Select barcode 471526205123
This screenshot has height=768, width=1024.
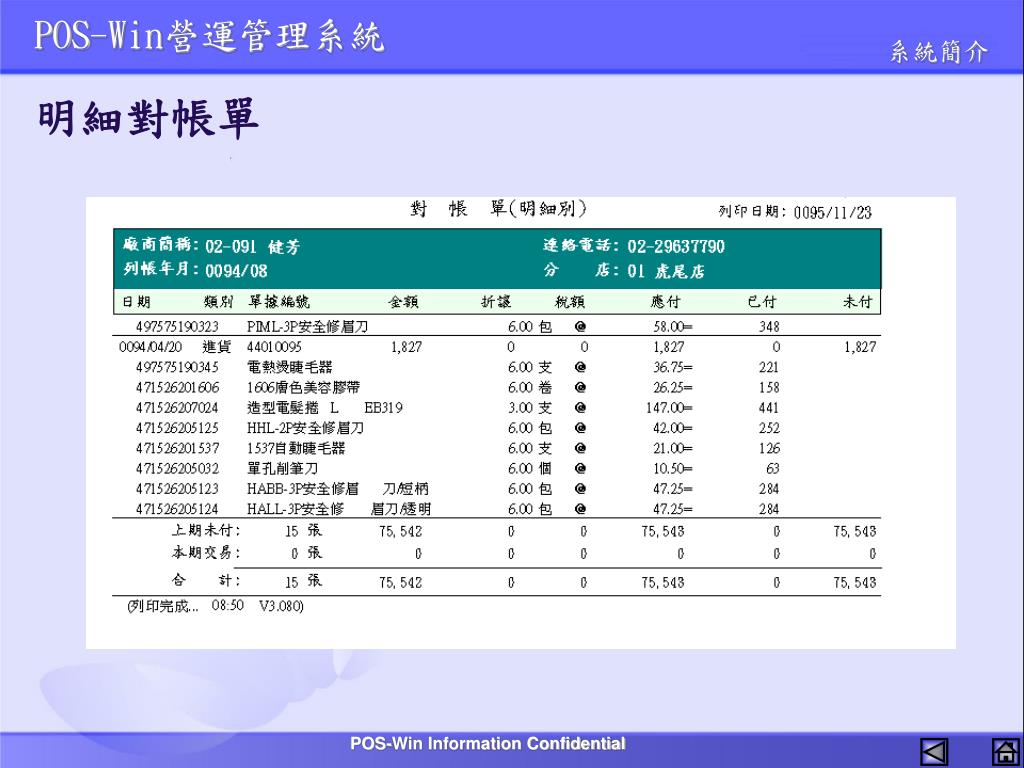177,488
